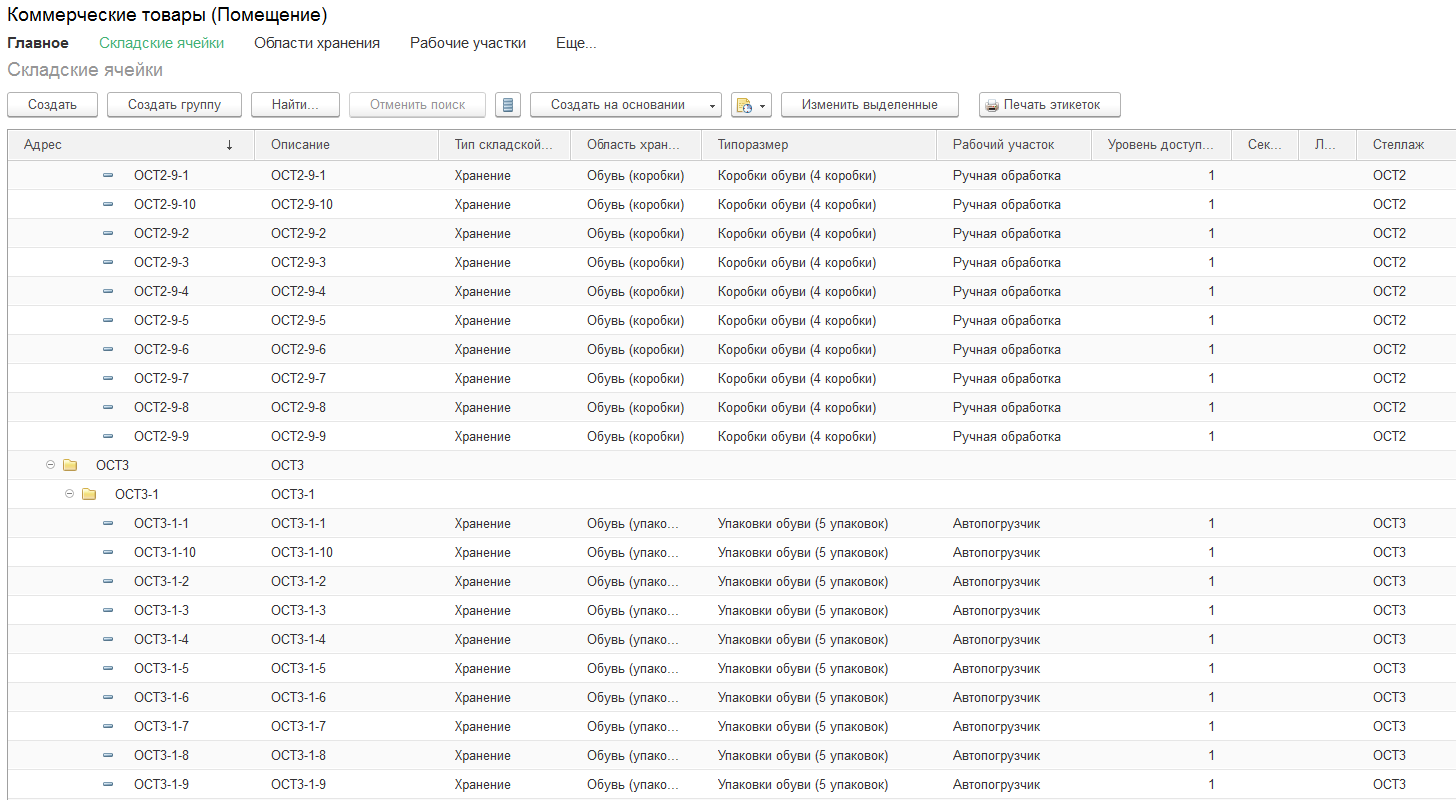The height and width of the screenshot is (800, 1456).
Task: Select the ОСТ3-1 subgroup row name
Action: (137, 494)
